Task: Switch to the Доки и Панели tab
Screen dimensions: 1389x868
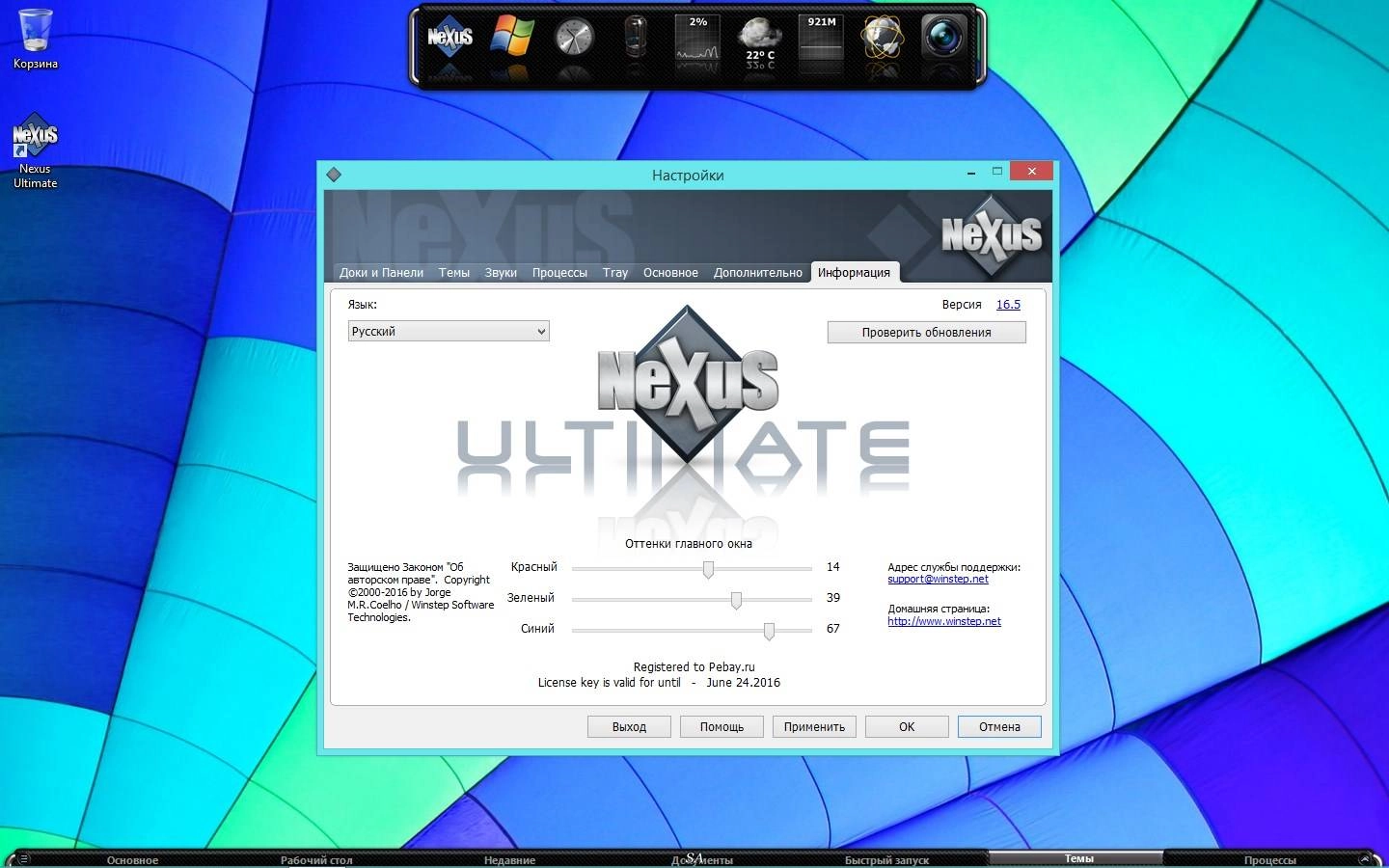Action: pos(381,273)
